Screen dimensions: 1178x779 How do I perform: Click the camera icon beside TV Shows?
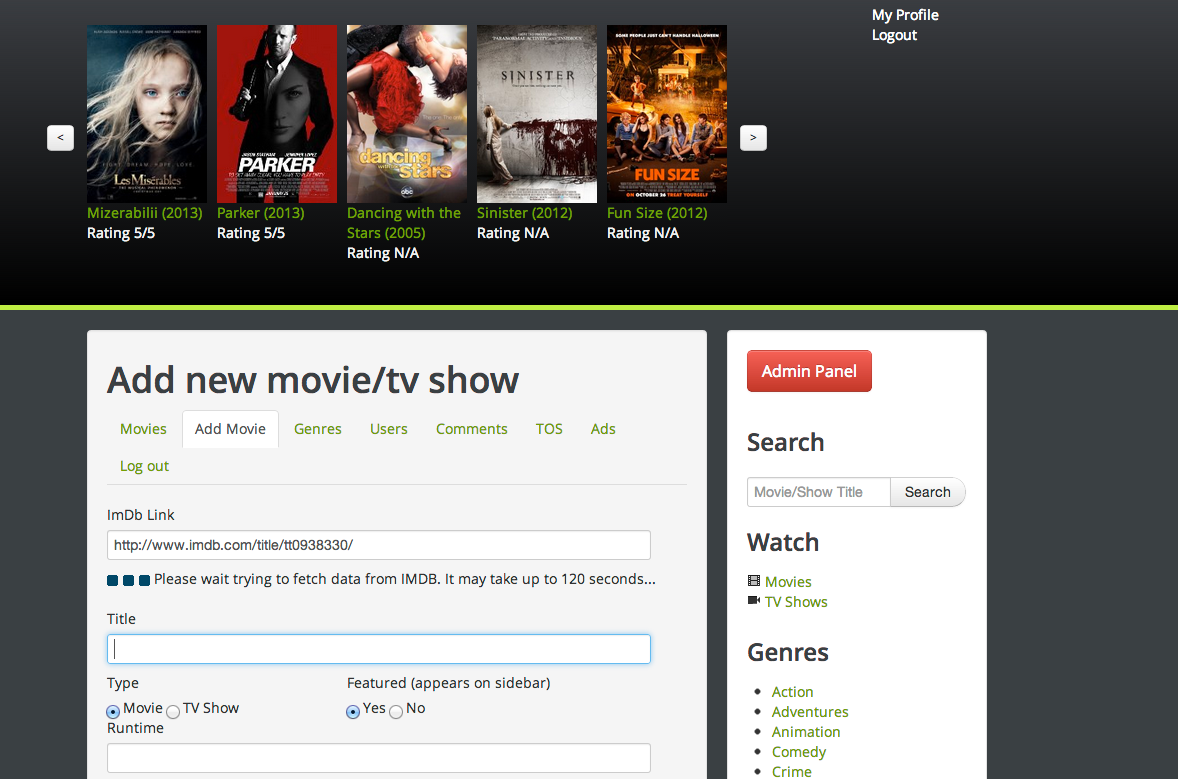[754, 601]
